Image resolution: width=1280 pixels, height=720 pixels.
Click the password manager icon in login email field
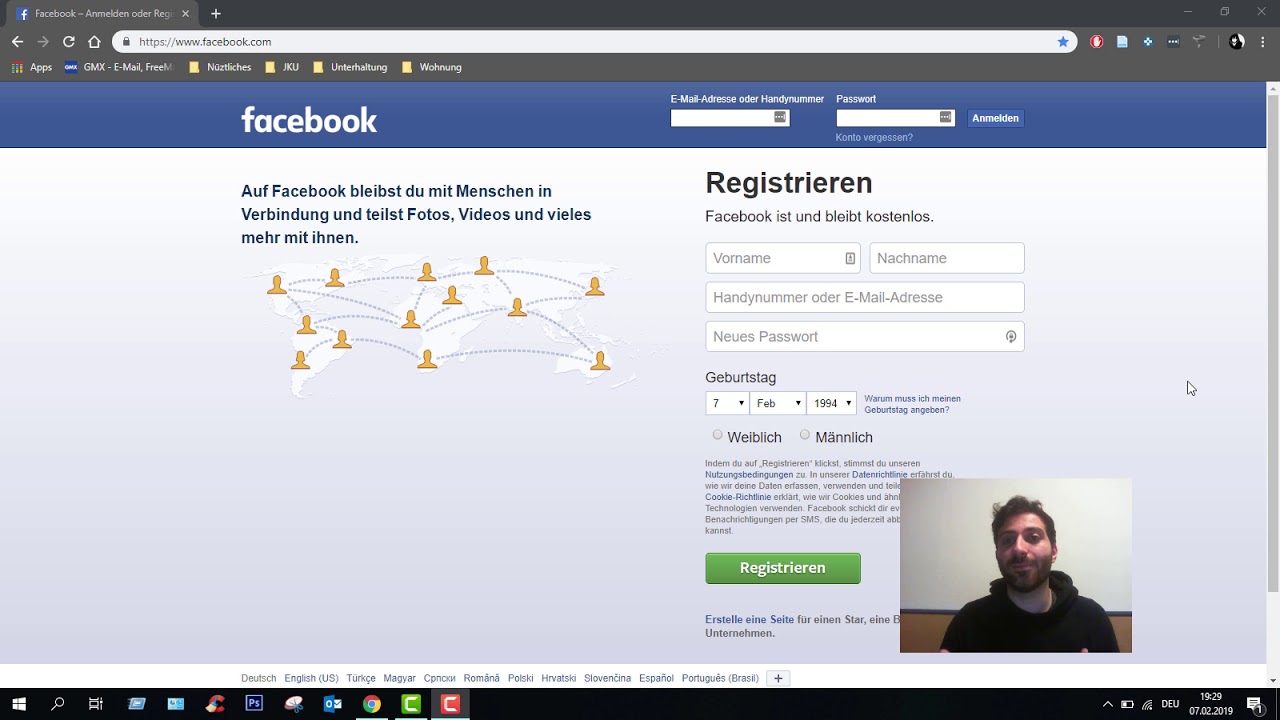click(x=780, y=118)
